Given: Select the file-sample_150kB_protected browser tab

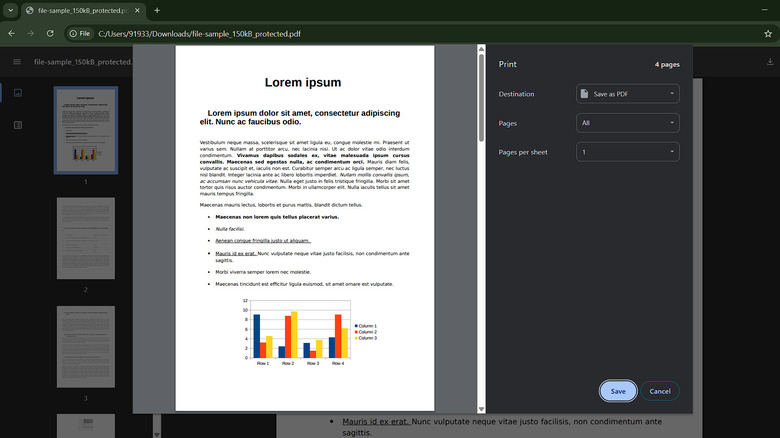Looking at the screenshot, I should [x=82, y=10].
